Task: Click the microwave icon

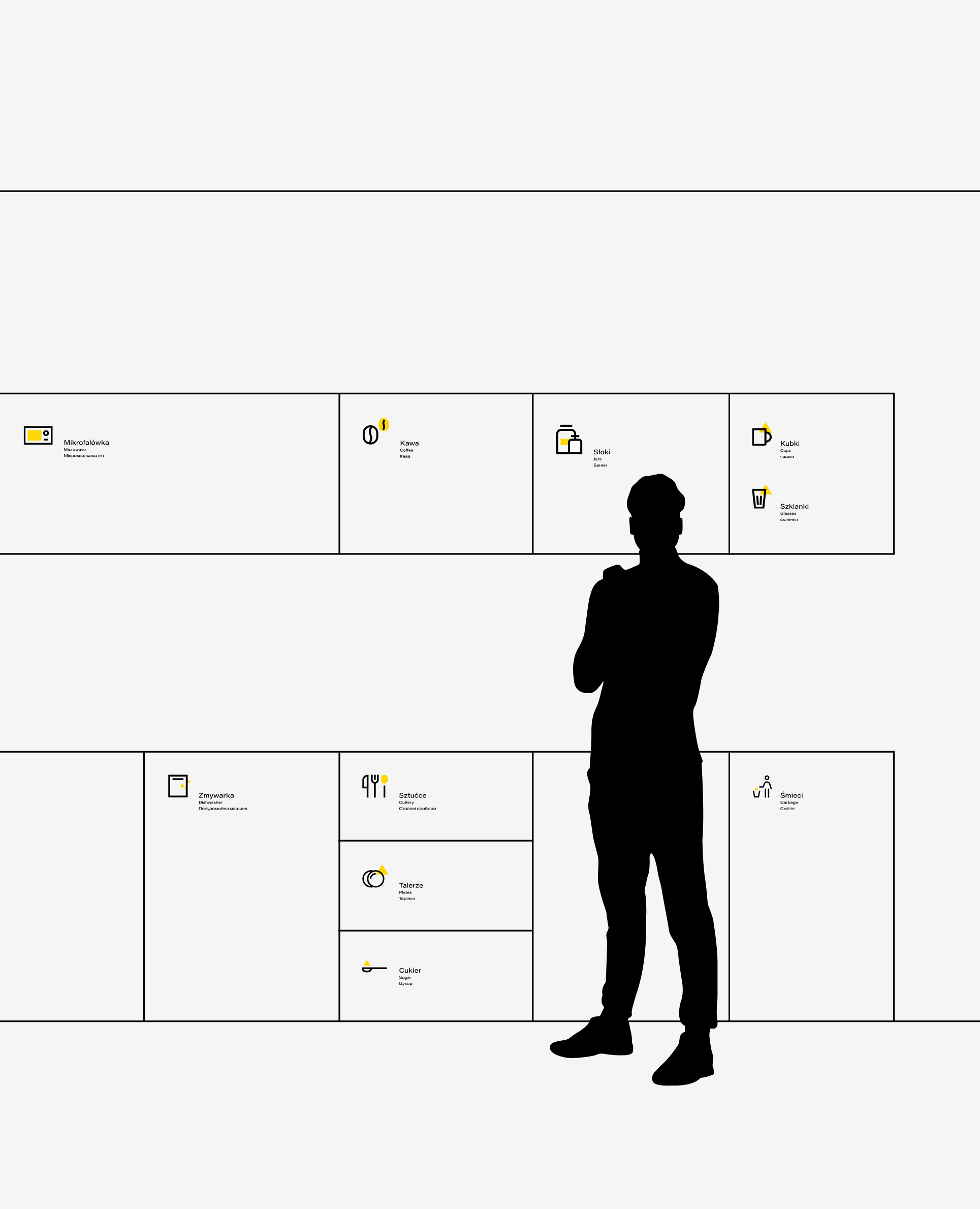Action: click(x=39, y=436)
